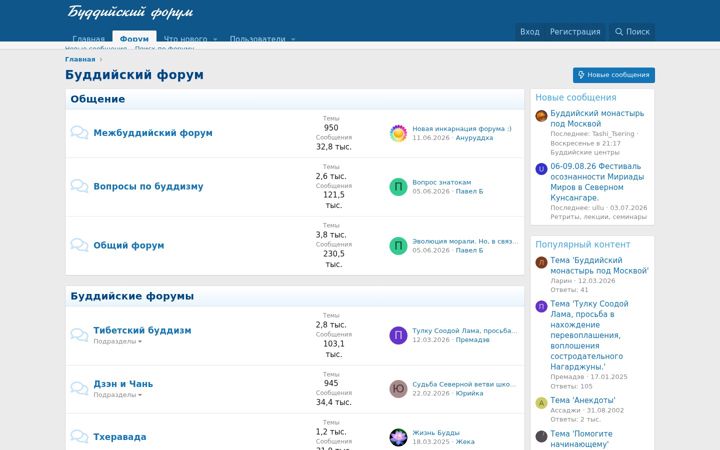Click the blue Новые сообщения button
Screen dimensions: 720x450
click(x=613, y=75)
